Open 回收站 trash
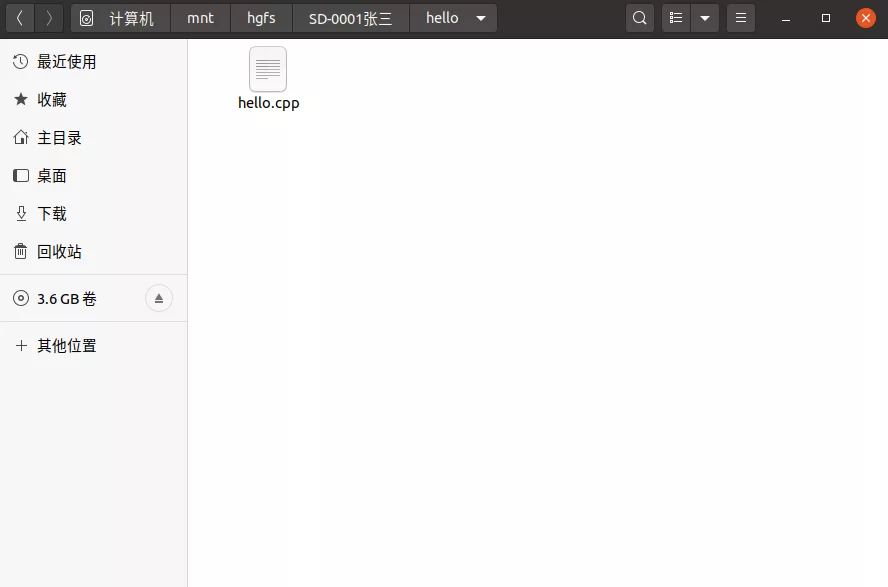 pyautogui.click(x=93, y=251)
